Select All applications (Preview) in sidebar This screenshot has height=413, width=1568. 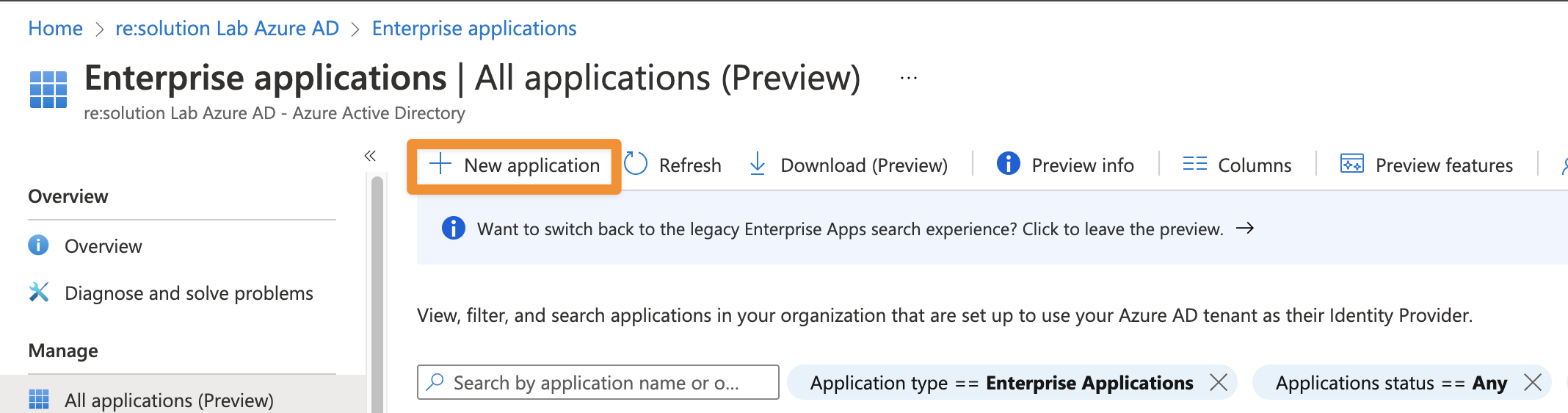point(169,401)
